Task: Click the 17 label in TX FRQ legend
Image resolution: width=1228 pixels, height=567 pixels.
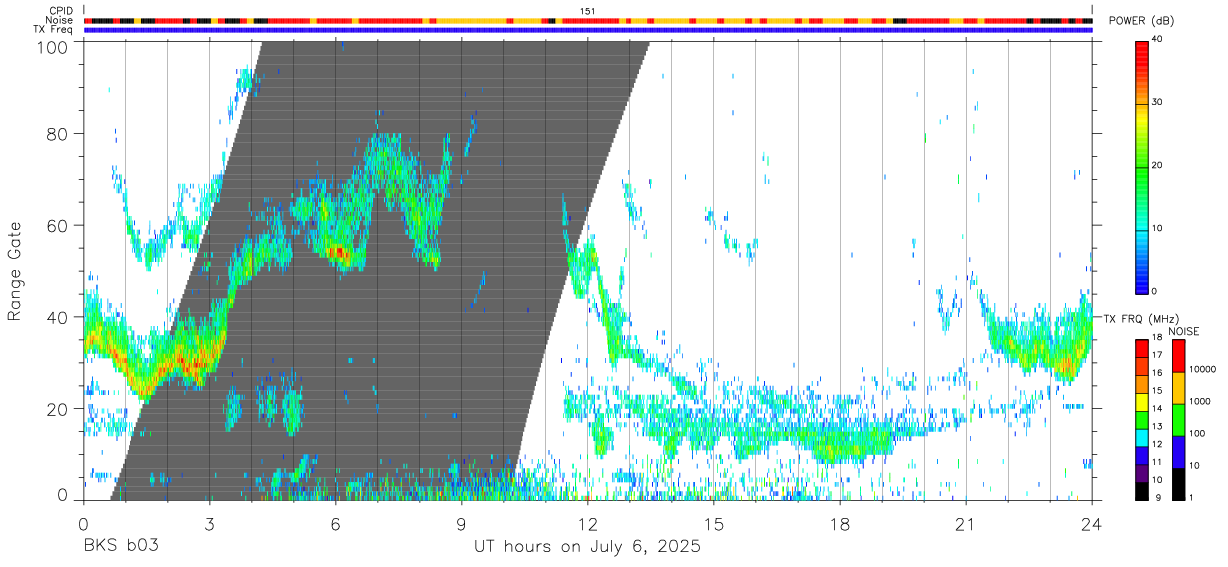Action: click(x=1156, y=355)
